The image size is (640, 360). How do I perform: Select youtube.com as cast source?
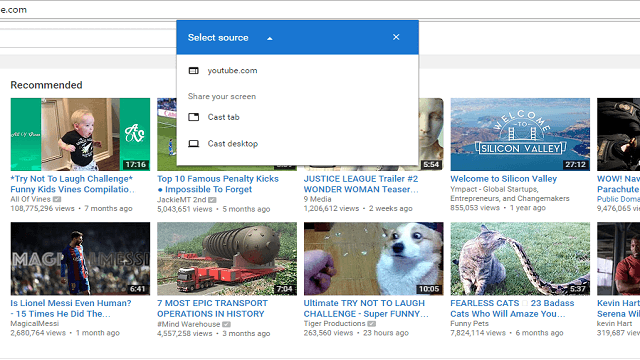click(x=298, y=71)
